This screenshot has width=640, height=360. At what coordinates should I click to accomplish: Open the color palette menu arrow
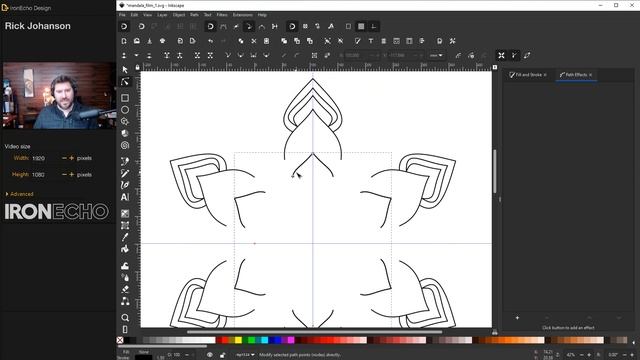point(634,342)
